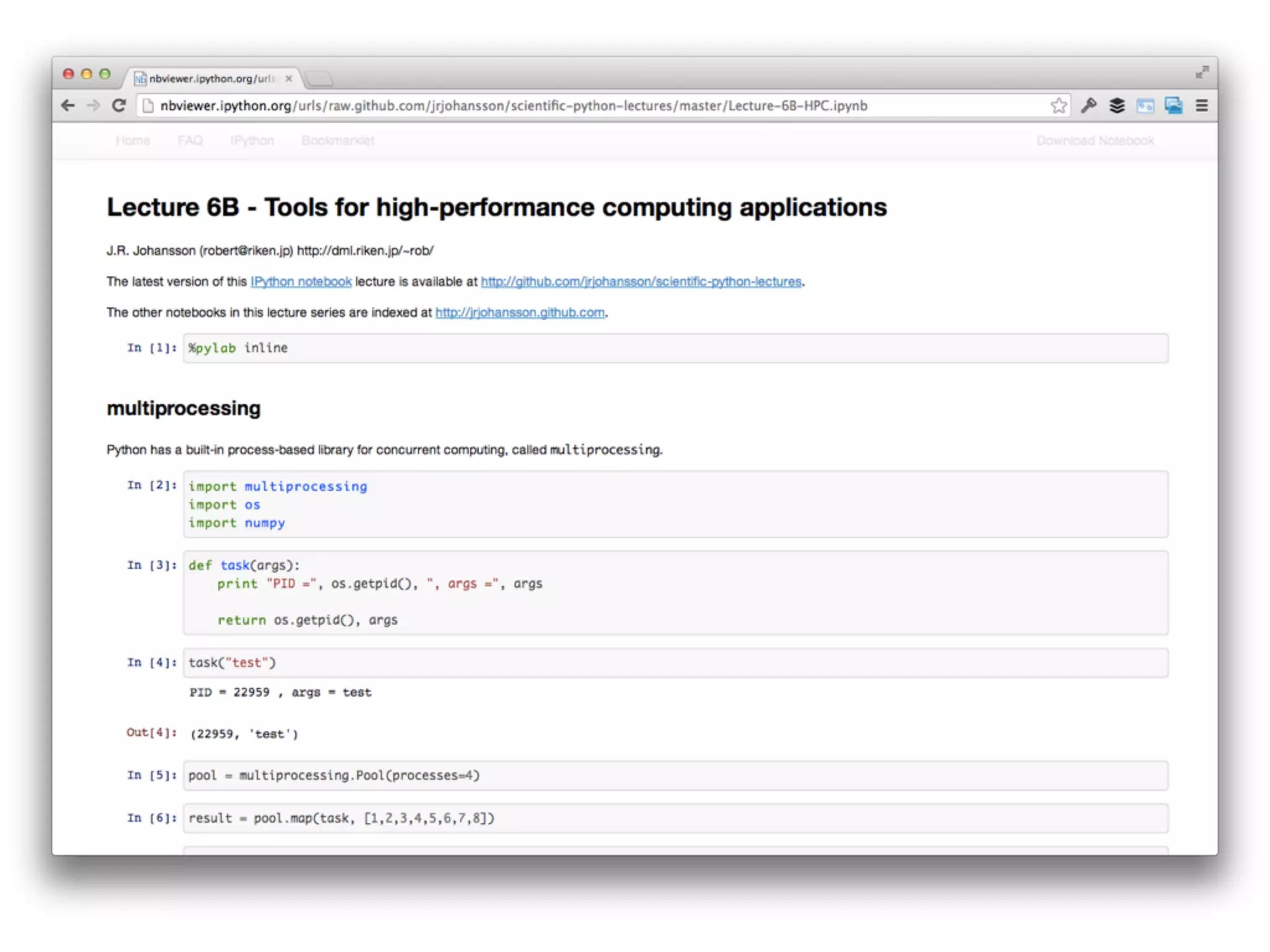1270x952 pixels.
Task: Click the key extension icon
Action: coord(1088,106)
